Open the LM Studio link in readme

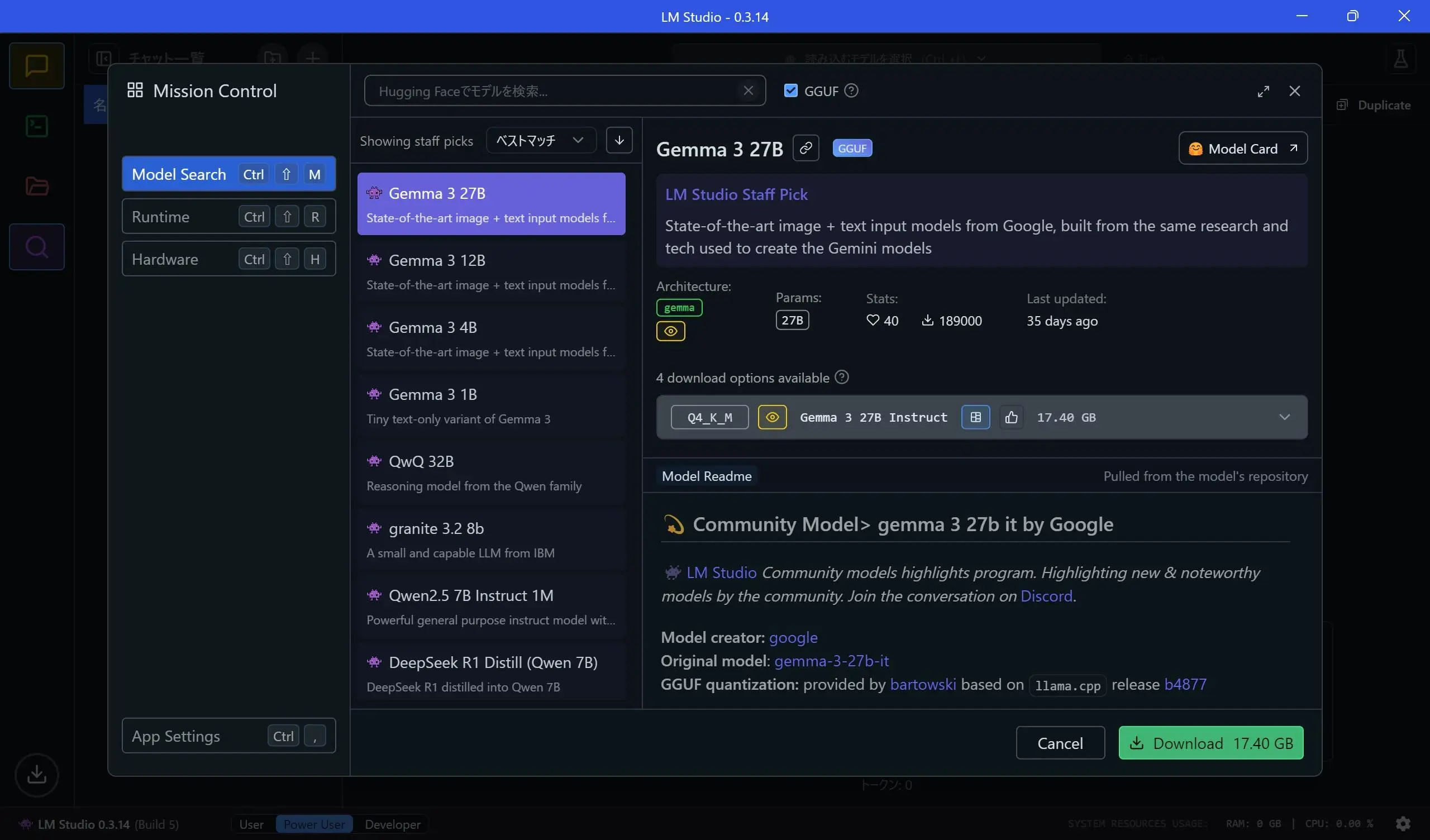721,572
